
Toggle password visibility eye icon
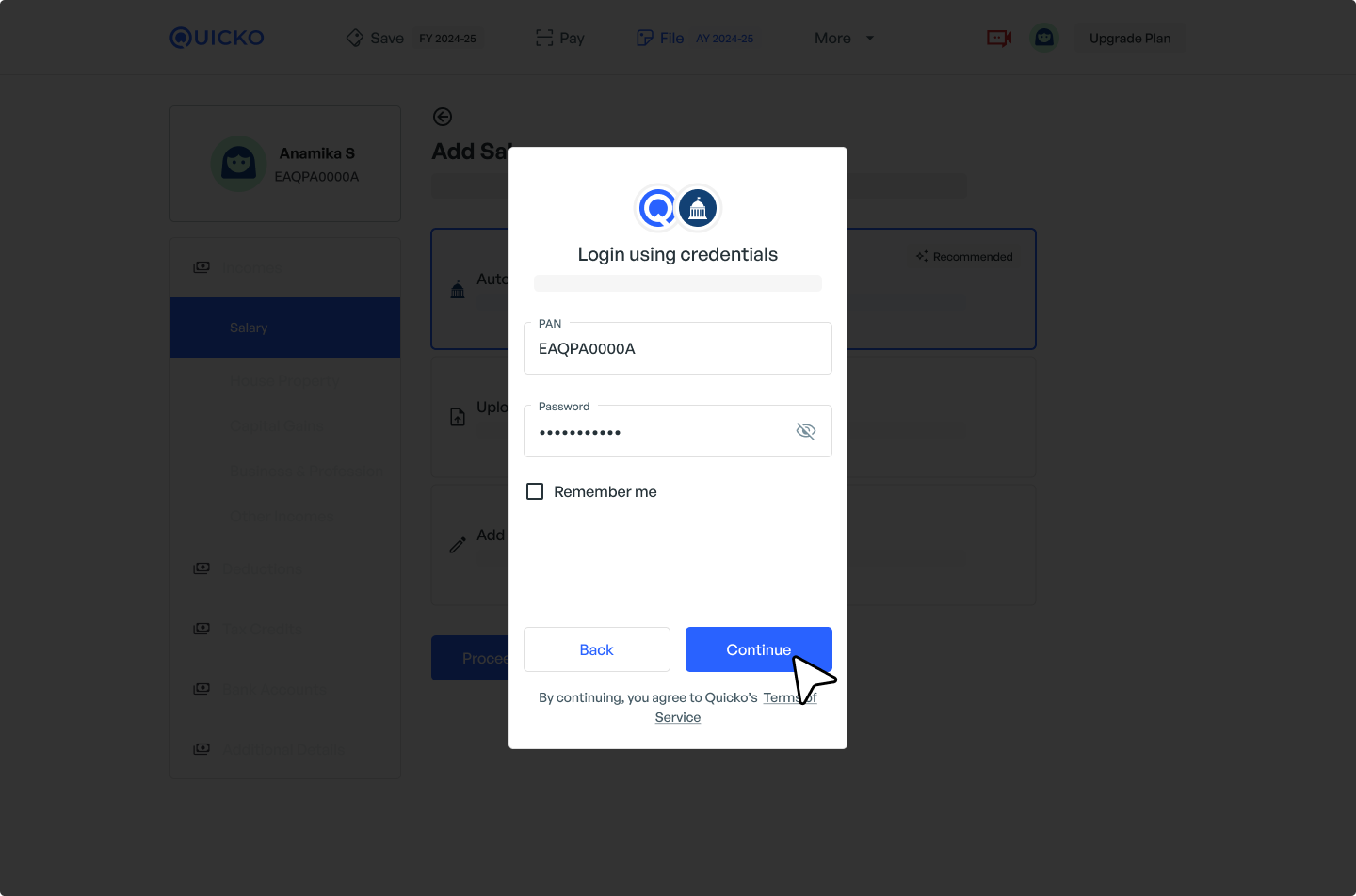[x=806, y=431]
